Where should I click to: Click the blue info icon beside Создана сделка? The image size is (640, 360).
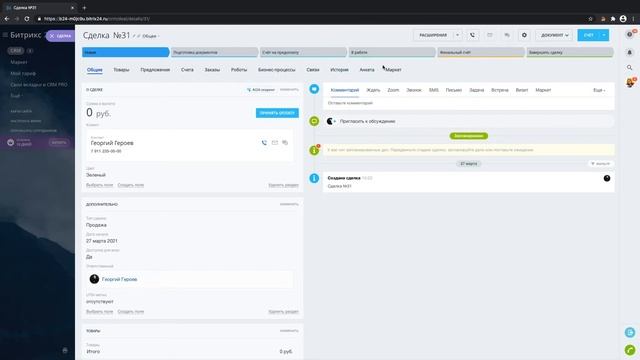pos(314,178)
